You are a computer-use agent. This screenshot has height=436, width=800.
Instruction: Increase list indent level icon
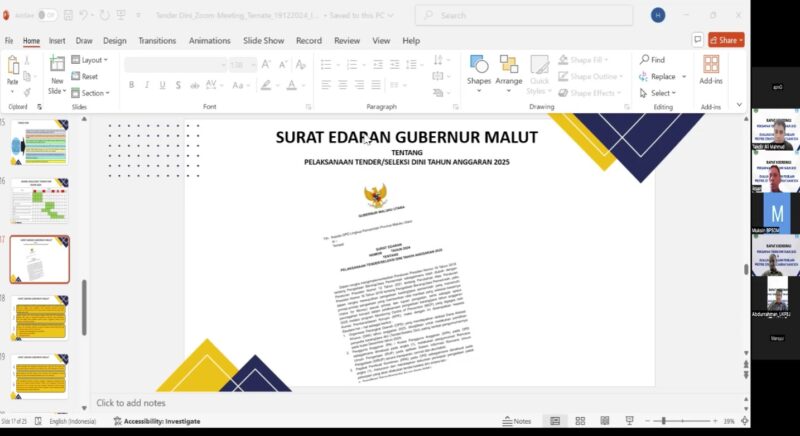(394, 64)
